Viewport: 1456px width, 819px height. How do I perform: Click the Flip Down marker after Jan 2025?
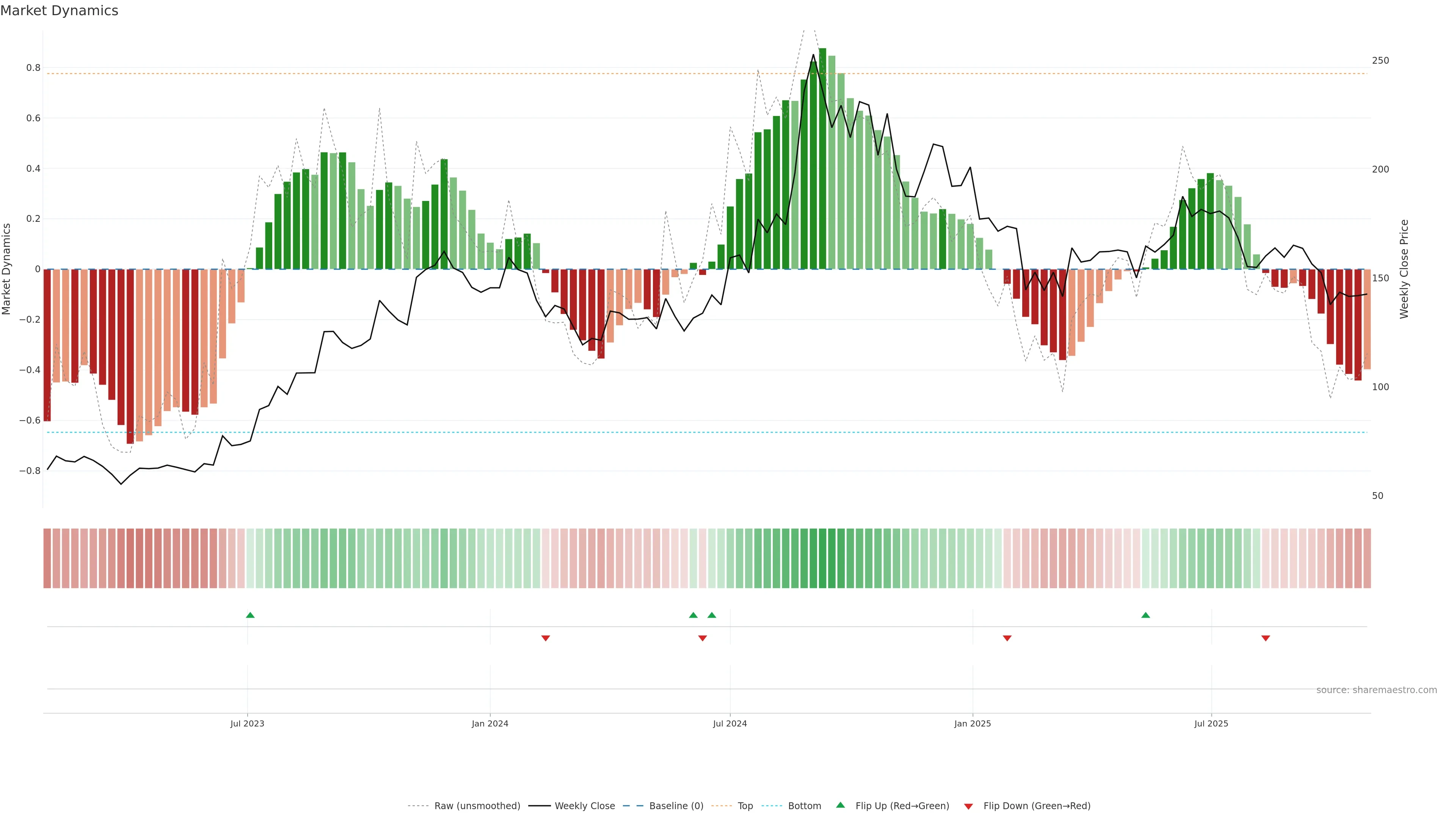[x=1007, y=638]
